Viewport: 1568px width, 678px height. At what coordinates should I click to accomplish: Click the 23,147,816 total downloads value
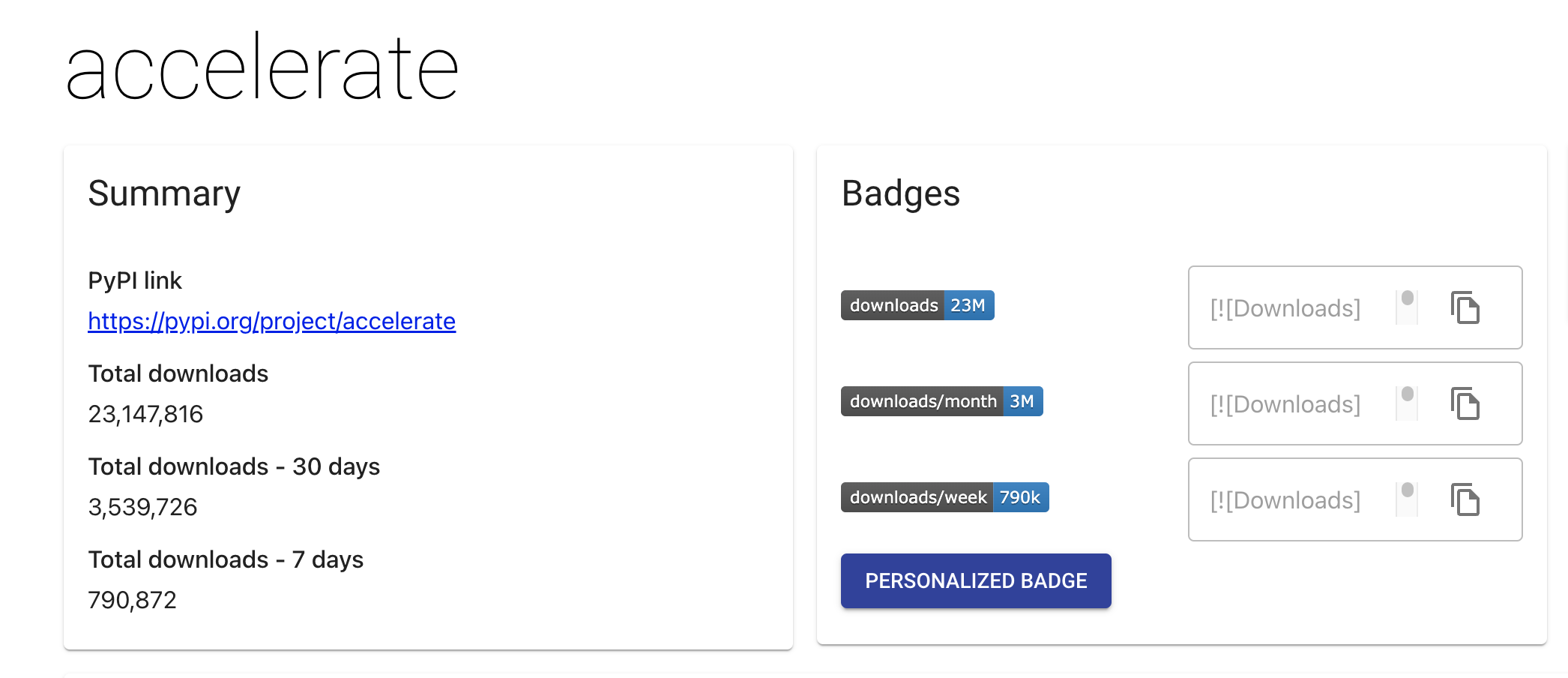145,414
